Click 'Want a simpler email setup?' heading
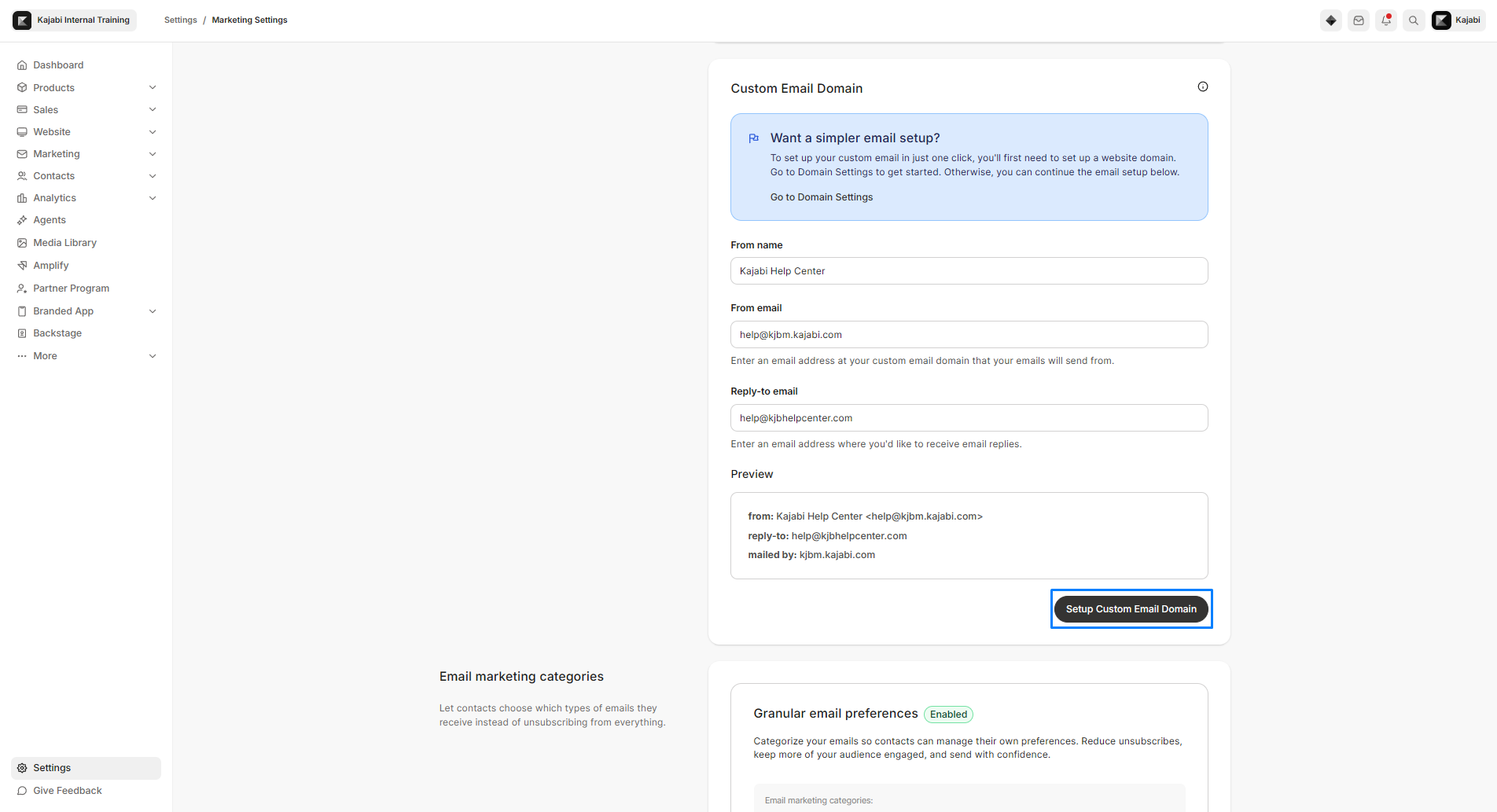The image size is (1497, 812). [855, 138]
